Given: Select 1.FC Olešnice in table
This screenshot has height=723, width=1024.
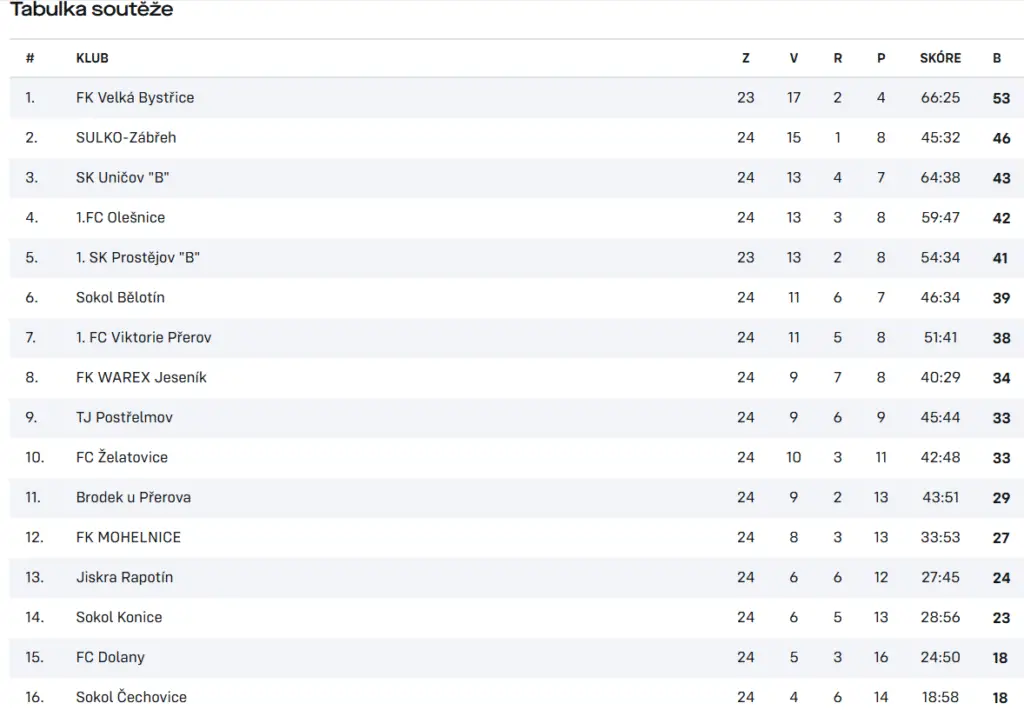Looking at the screenshot, I should click(x=120, y=218).
